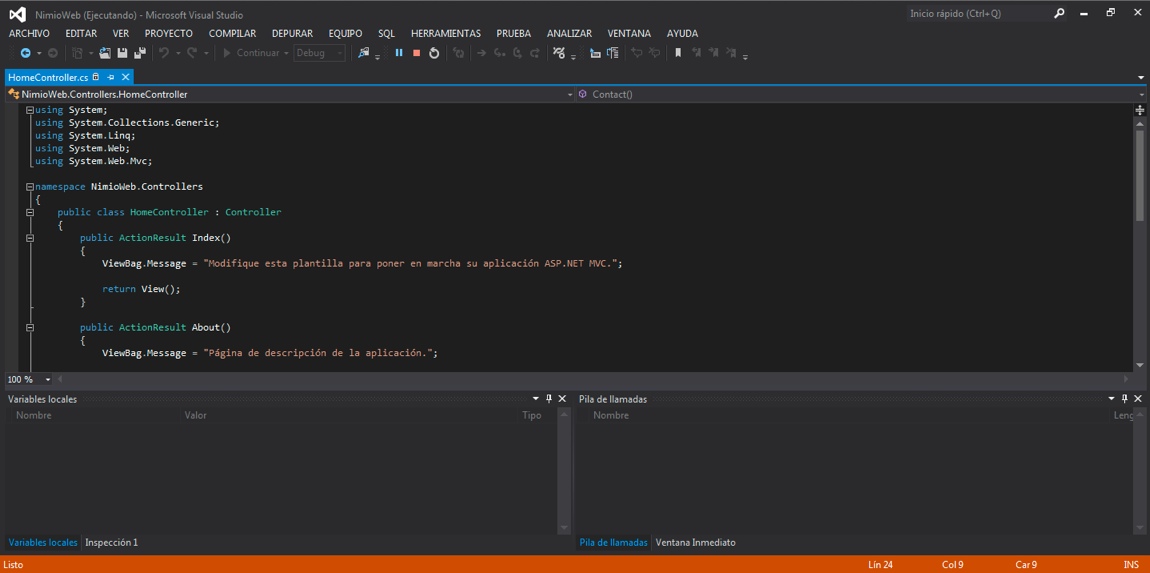1150x573 pixels.
Task: Click the Step Into icon
Action: (x=499, y=53)
